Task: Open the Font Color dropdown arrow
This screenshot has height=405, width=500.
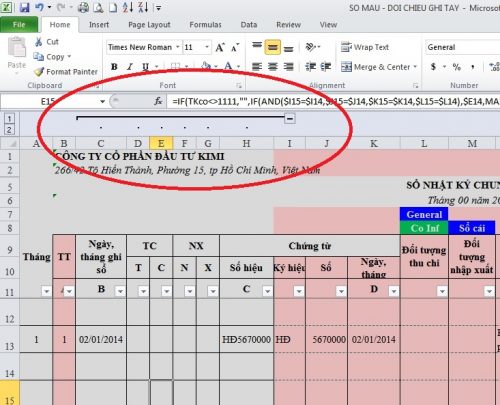Action: tap(238, 66)
